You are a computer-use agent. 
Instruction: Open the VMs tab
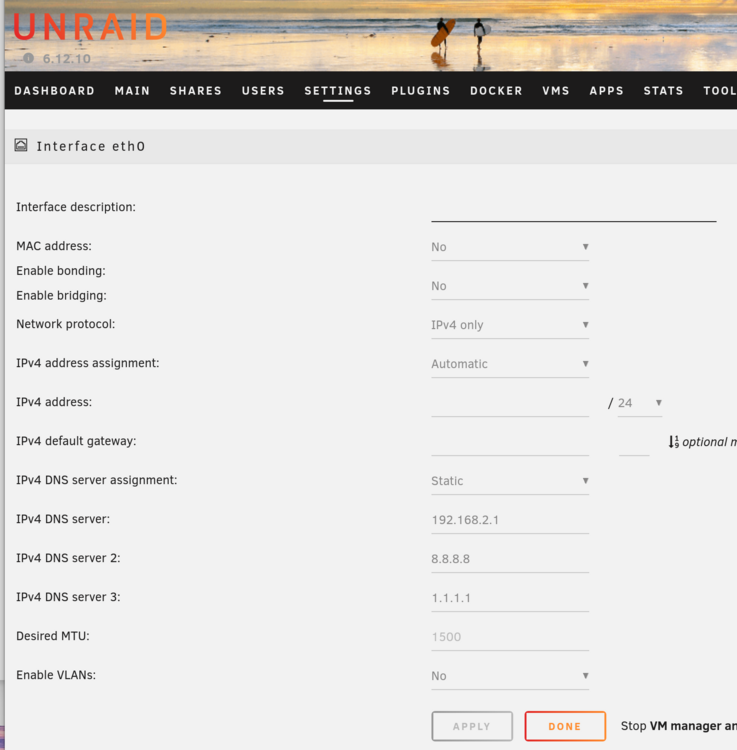pyautogui.click(x=556, y=91)
